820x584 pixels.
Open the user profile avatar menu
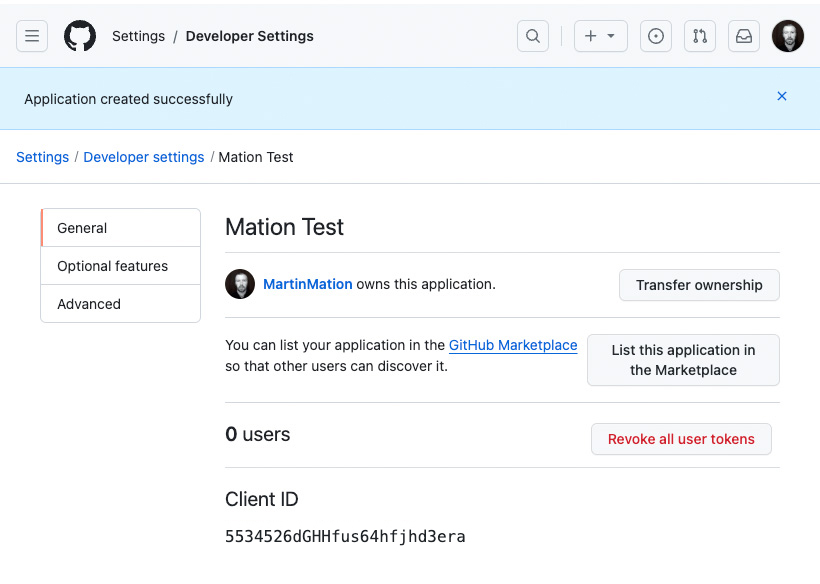[x=788, y=36]
